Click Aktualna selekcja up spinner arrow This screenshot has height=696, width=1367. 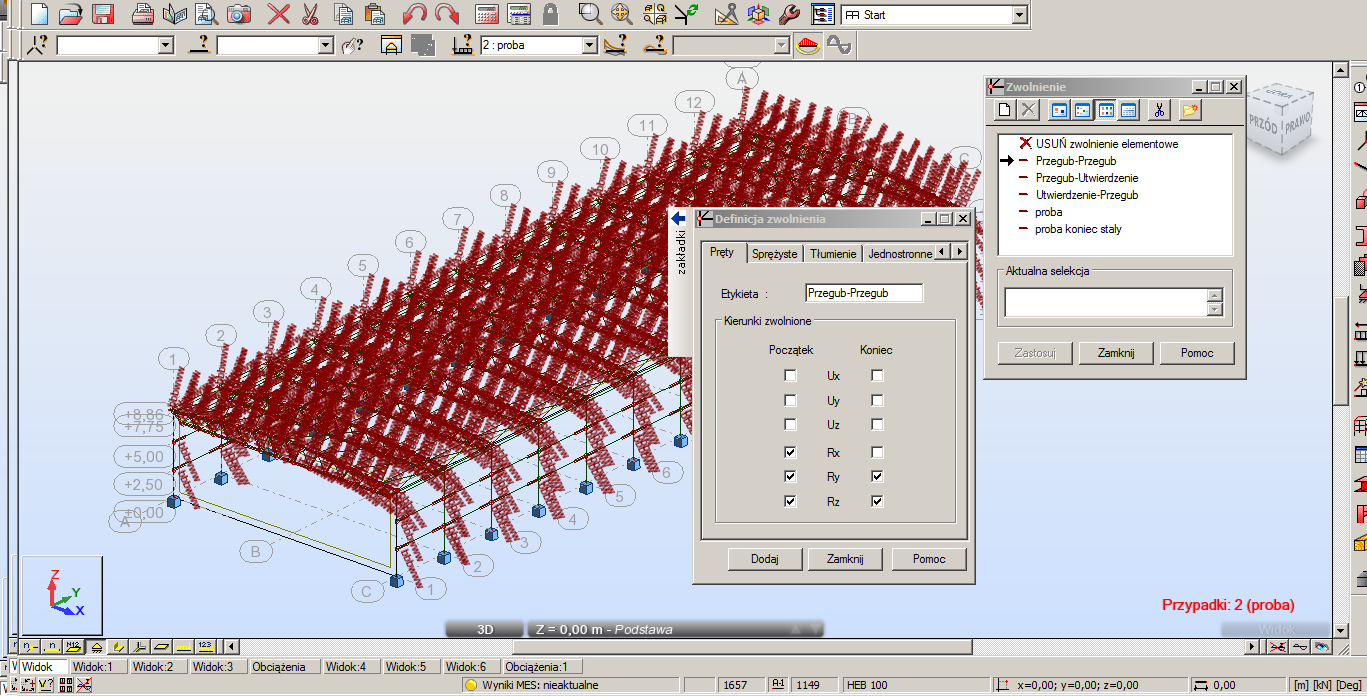[1215, 295]
